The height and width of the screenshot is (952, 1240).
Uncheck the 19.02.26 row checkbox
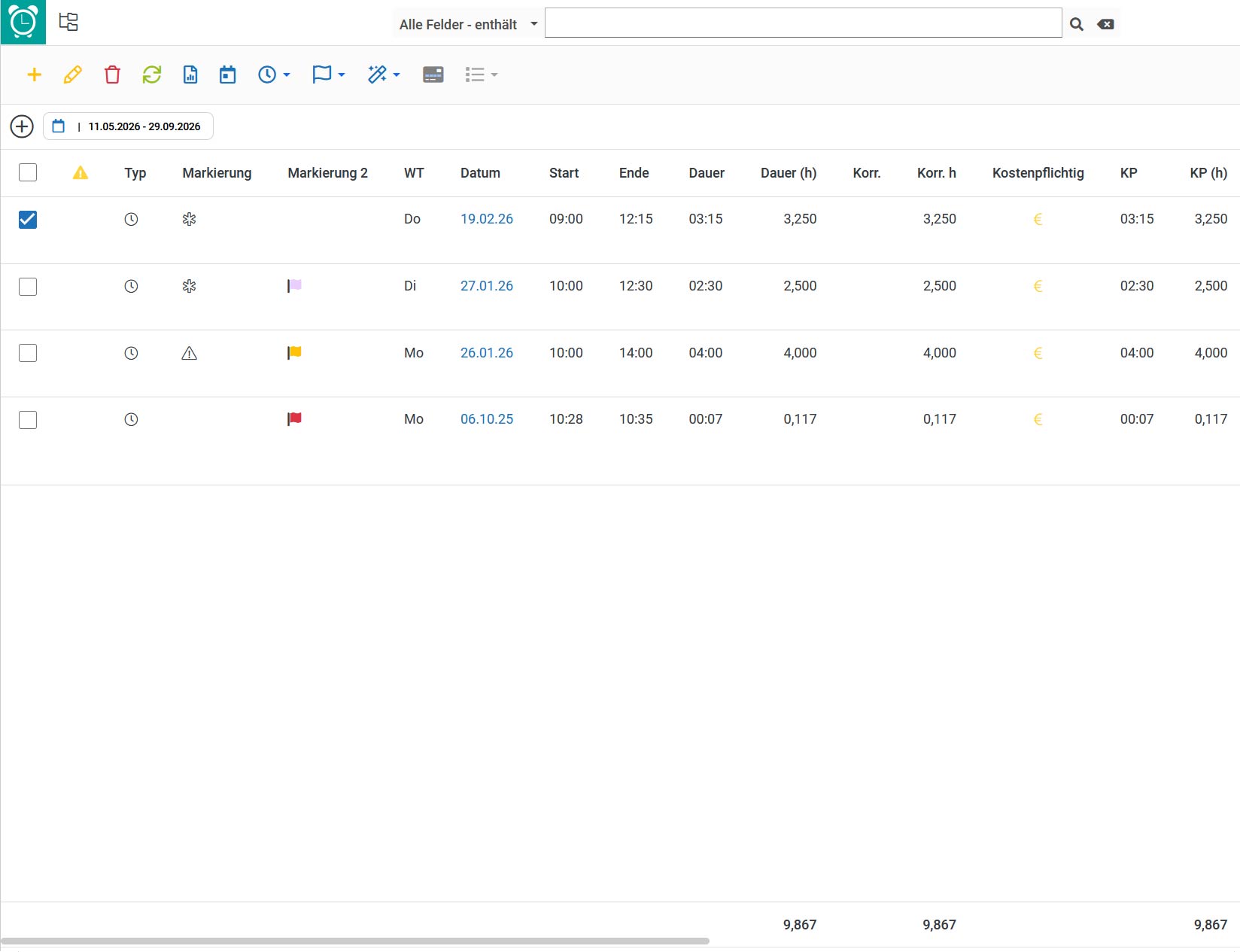pyautogui.click(x=28, y=219)
